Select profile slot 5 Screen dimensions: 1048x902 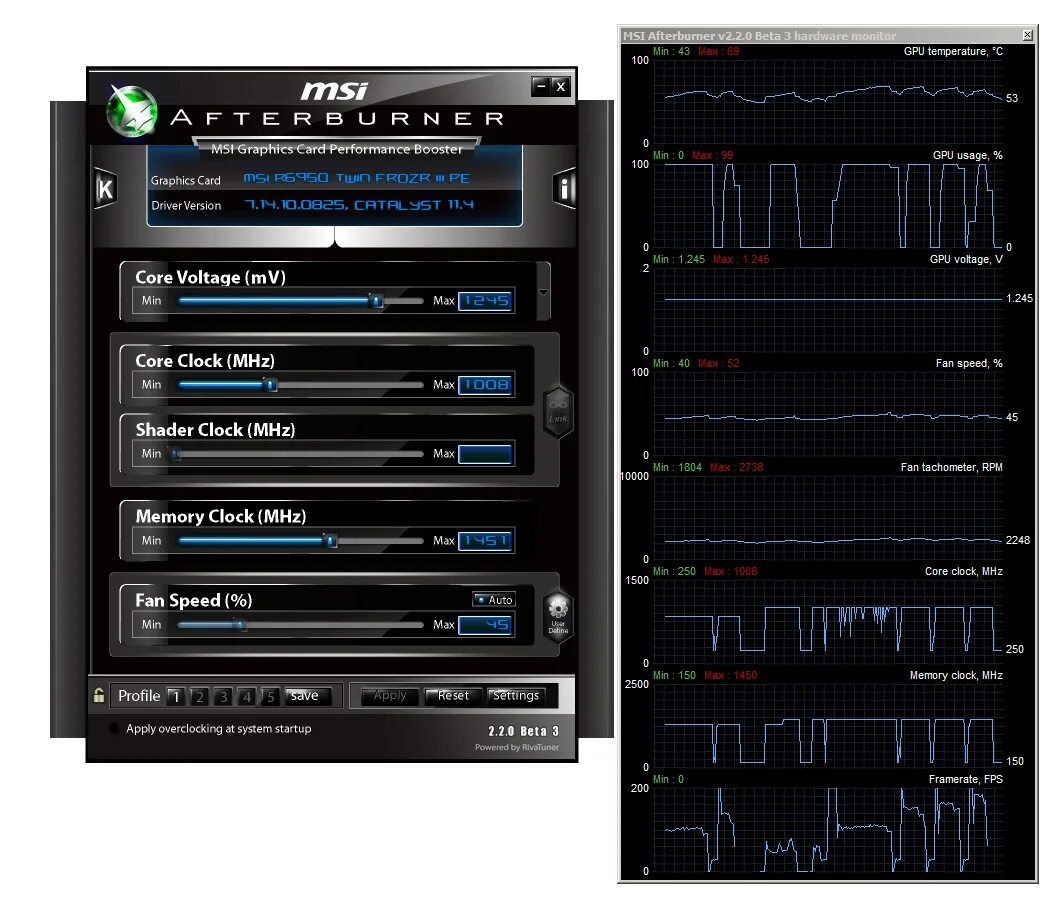[x=270, y=696]
